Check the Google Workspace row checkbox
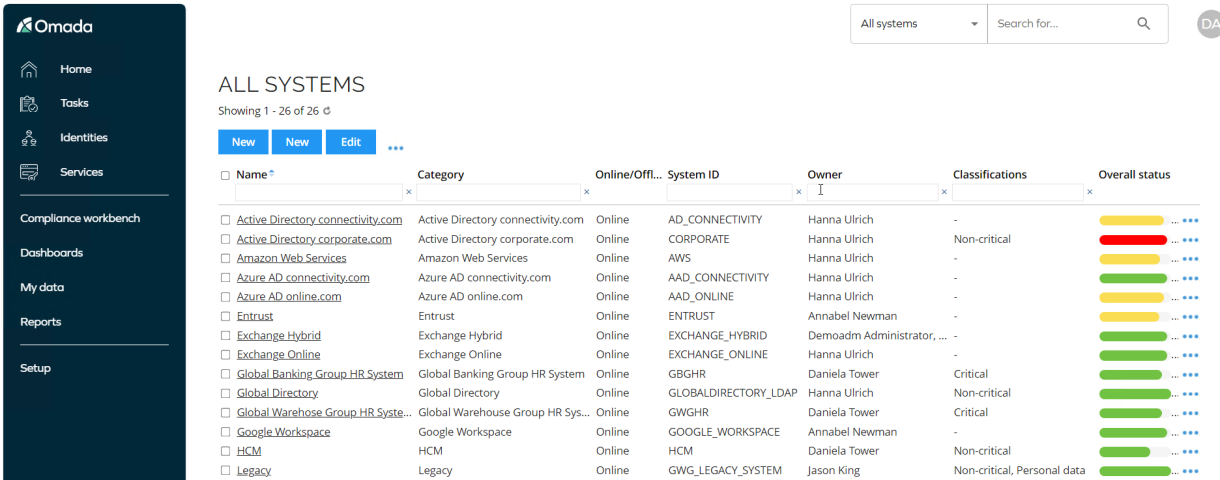The height and width of the screenshot is (480, 1220). coord(225,432)
